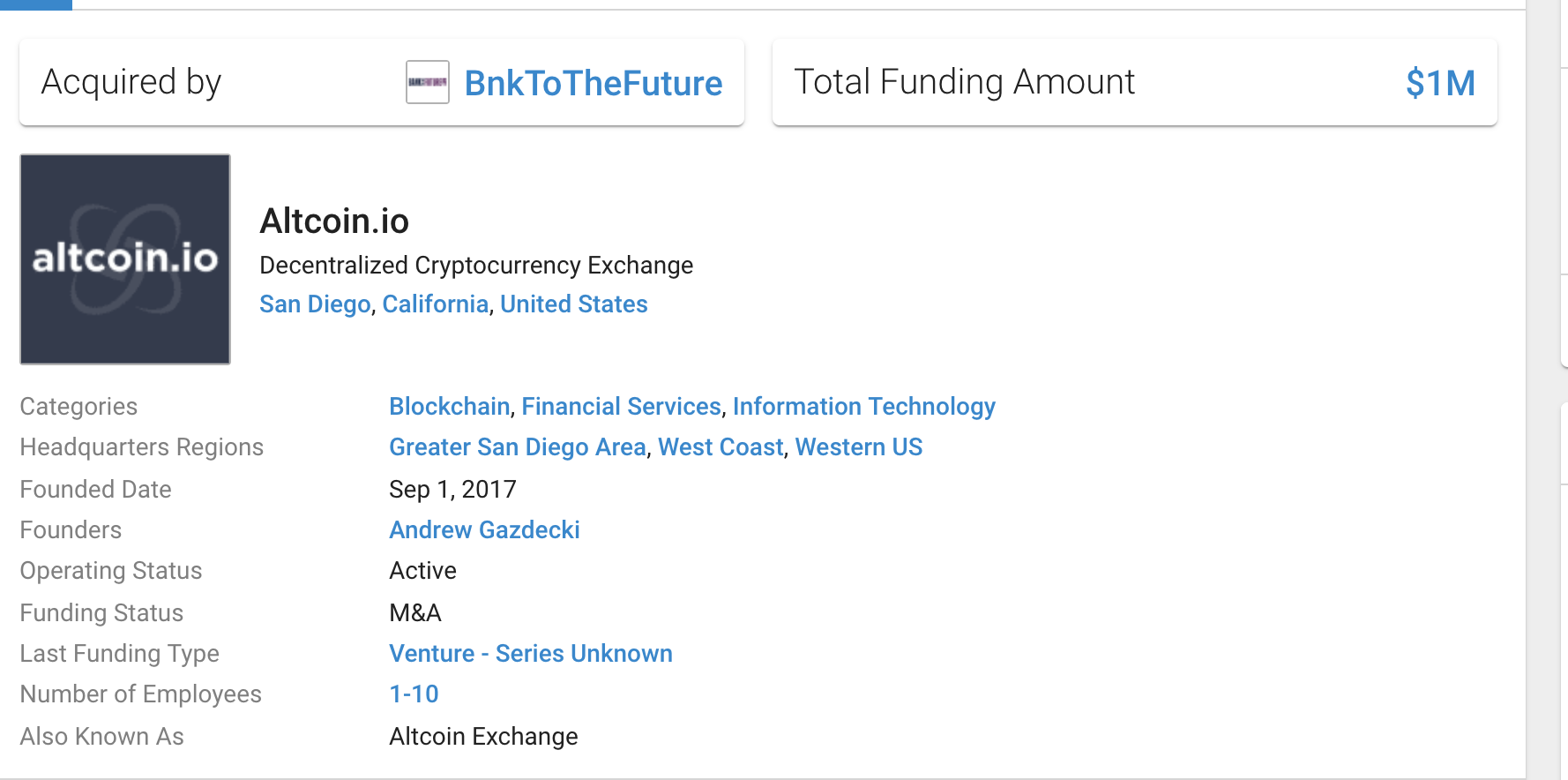
Task: Open founder Andrew Gazdecki's profile
Action: click(484, 530)
